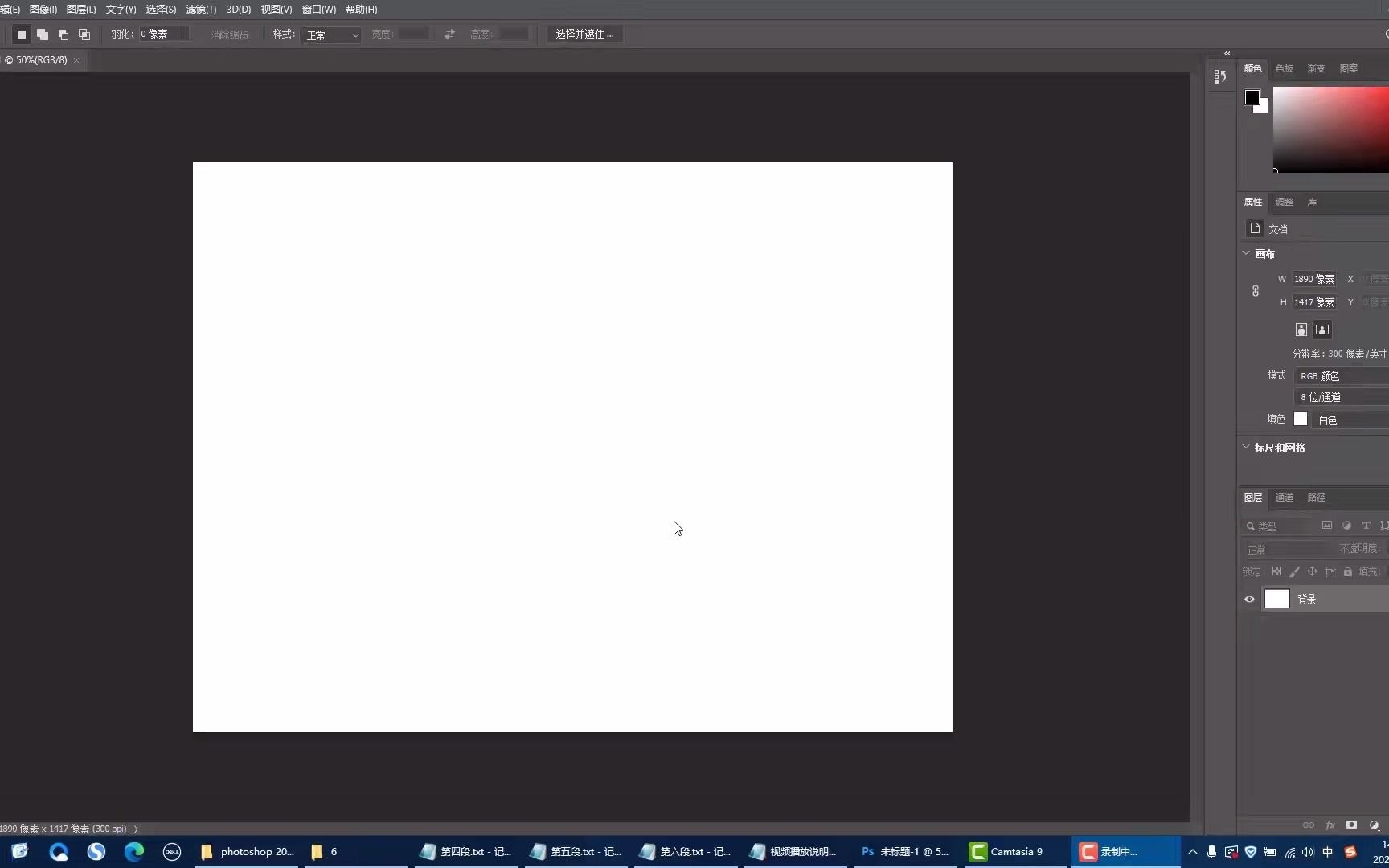Switch to the 通道 tab

[x=1285, y=497]
